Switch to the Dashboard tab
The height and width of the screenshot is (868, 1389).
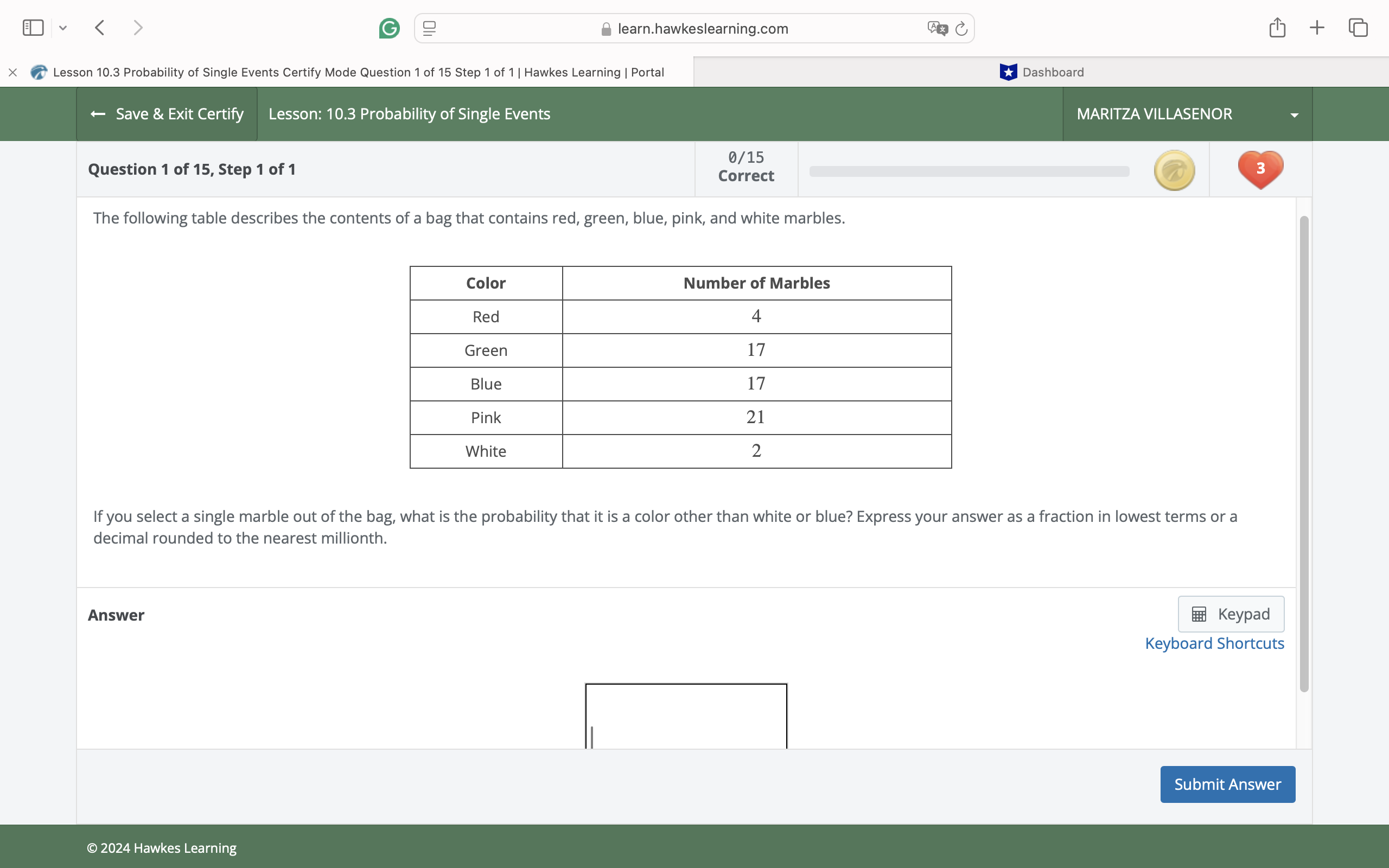pyautogui.click(x=1052, y=72)
